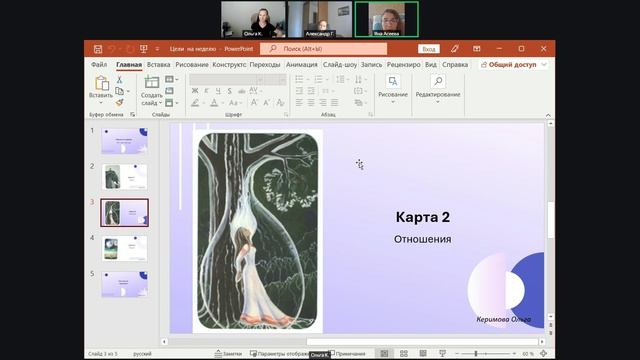This screenshot has width=640, height=360.
Task: Click the Copy icon in clipboard group
Action: pyautogui.click(x=119, y=91)
